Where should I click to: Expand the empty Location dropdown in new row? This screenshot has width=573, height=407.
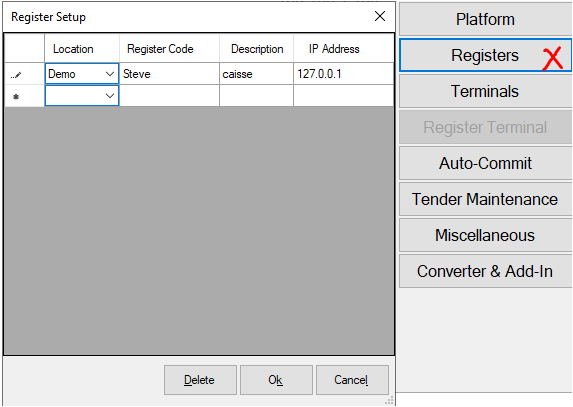(110, 96)
